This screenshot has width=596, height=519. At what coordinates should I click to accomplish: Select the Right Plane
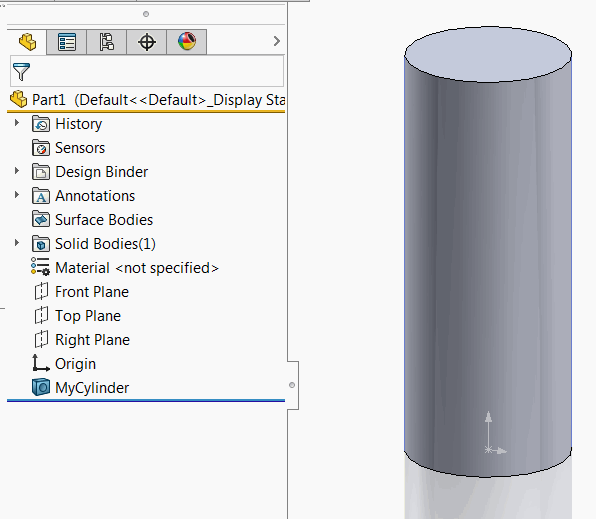pyautogui.click(x=82, y=340)
